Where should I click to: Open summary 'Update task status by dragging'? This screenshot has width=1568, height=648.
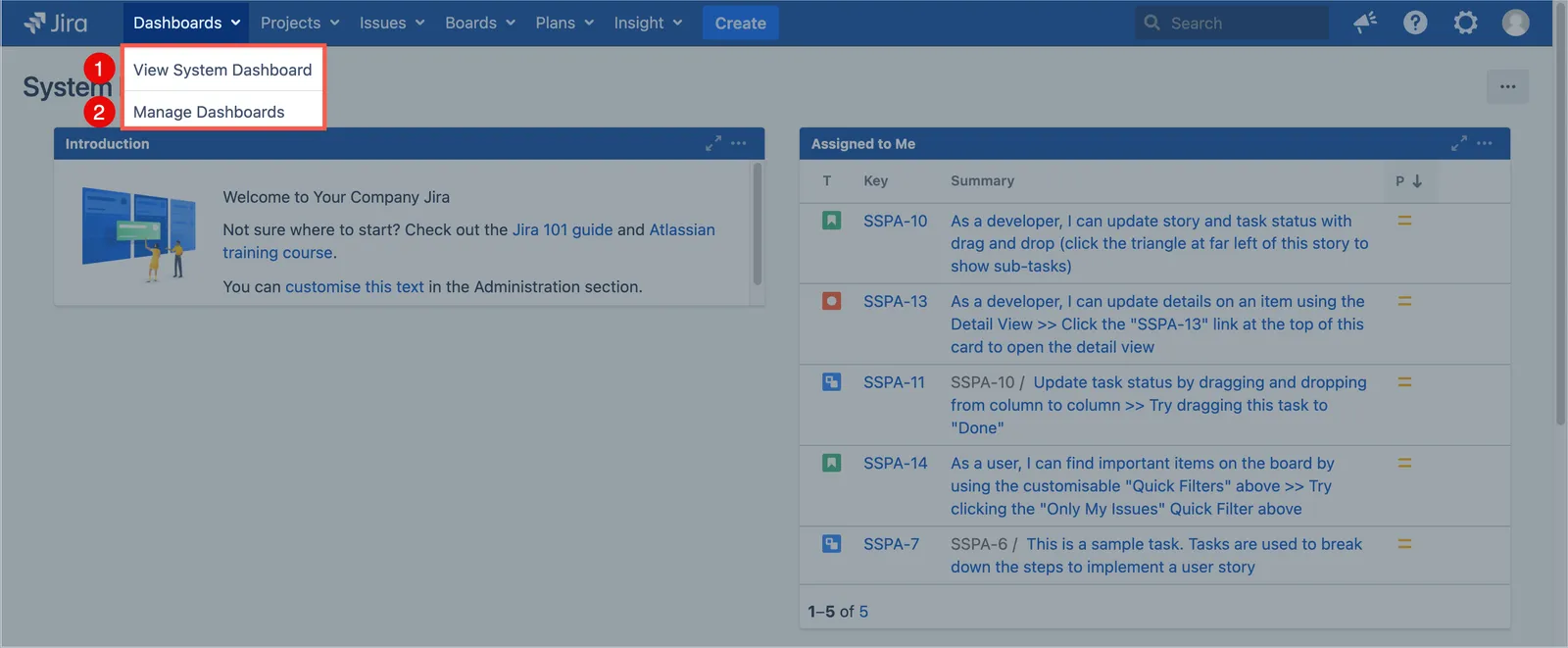click(x=1158, y=405)
